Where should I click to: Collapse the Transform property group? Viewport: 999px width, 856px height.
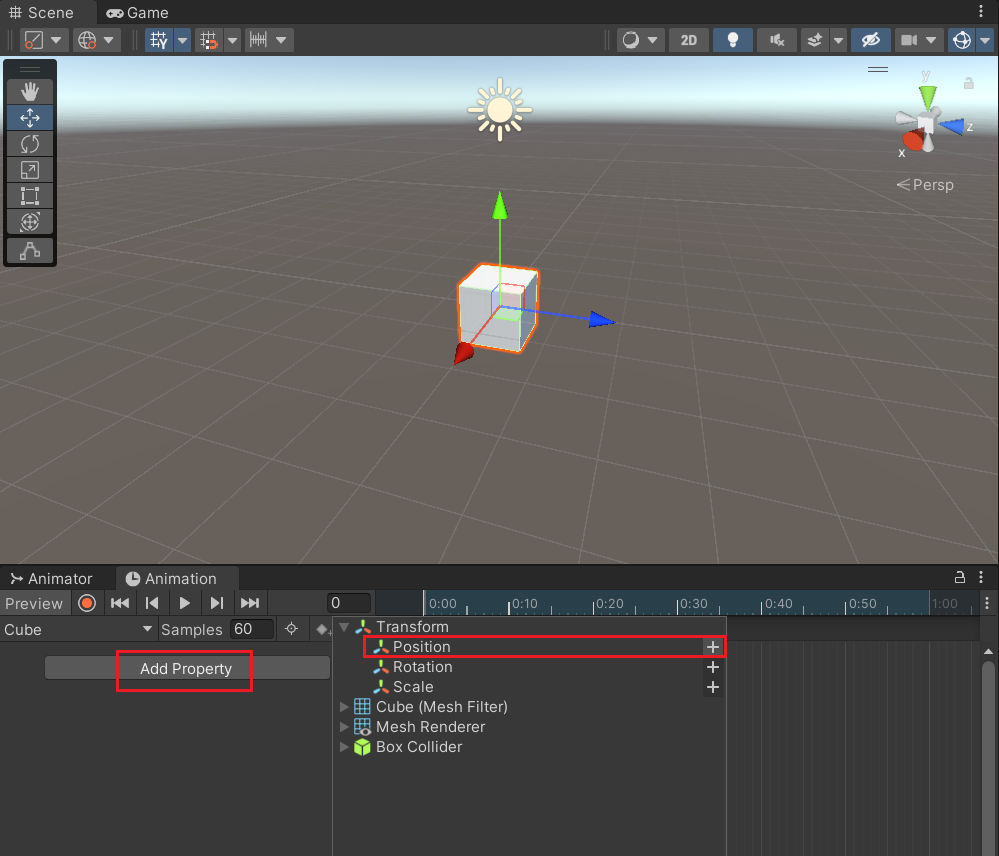[345, 627]
